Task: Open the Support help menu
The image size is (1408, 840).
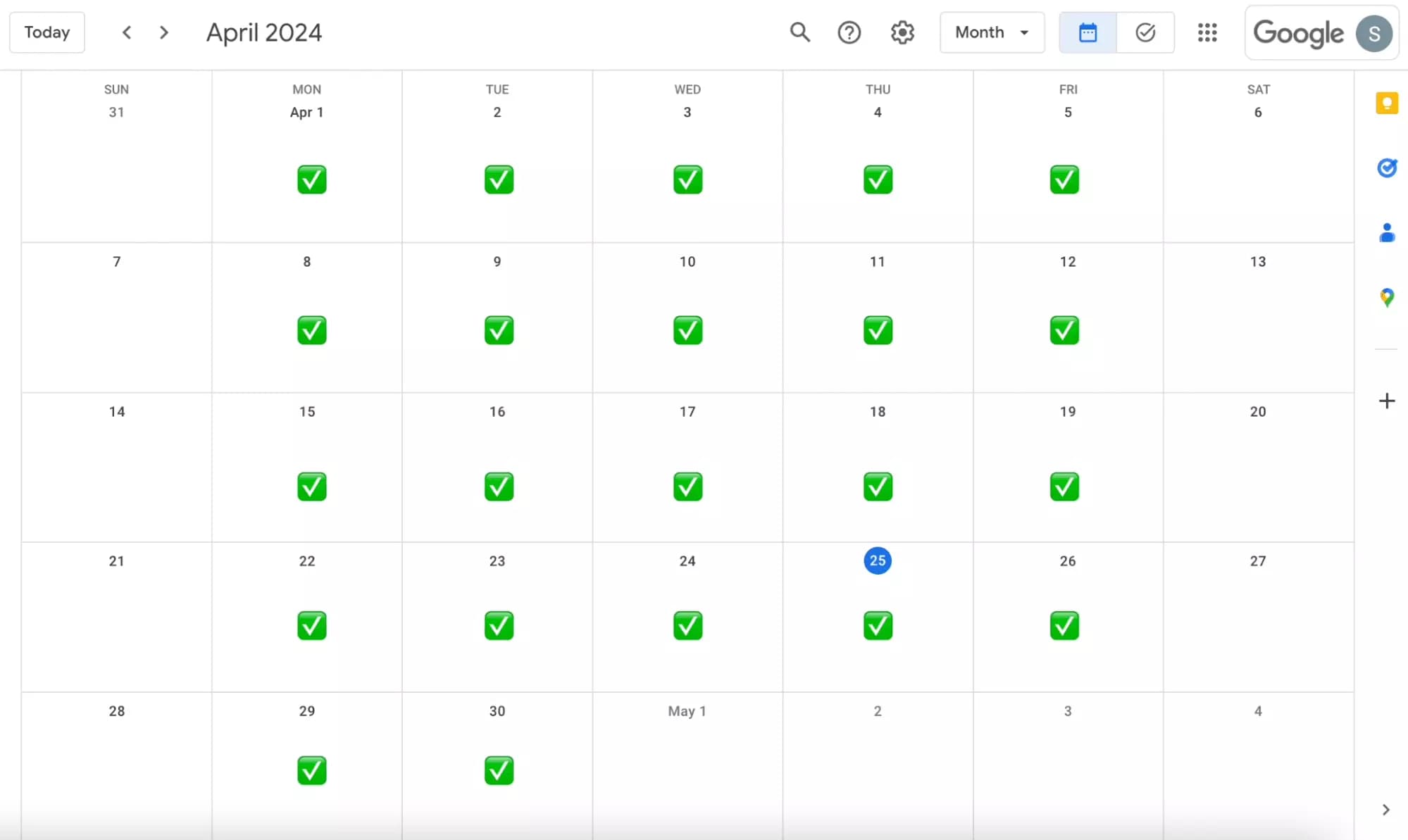Action: (849, 32)
